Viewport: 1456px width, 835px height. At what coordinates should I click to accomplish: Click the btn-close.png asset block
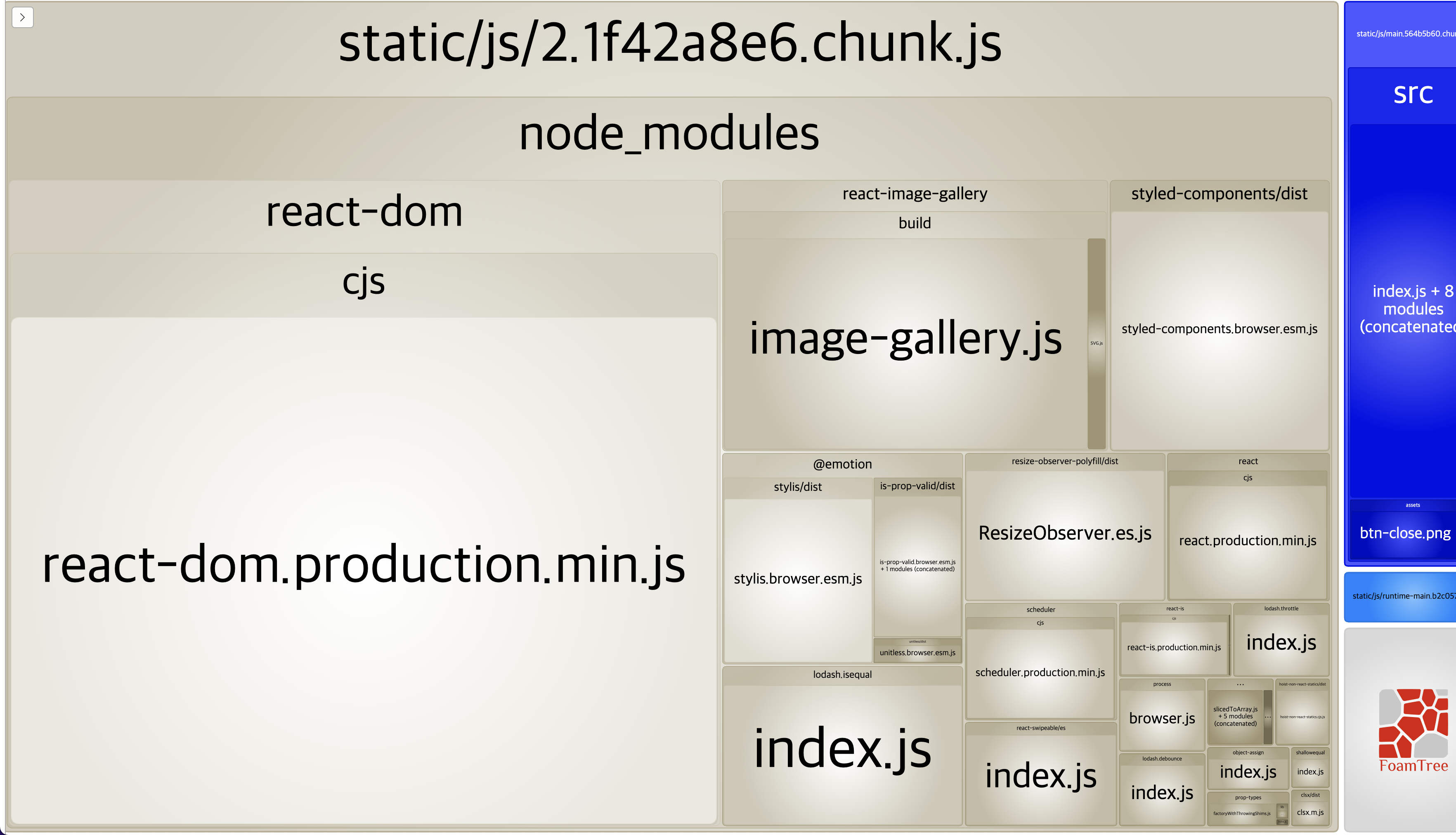pyautogui.click(x=1404, y=533)
